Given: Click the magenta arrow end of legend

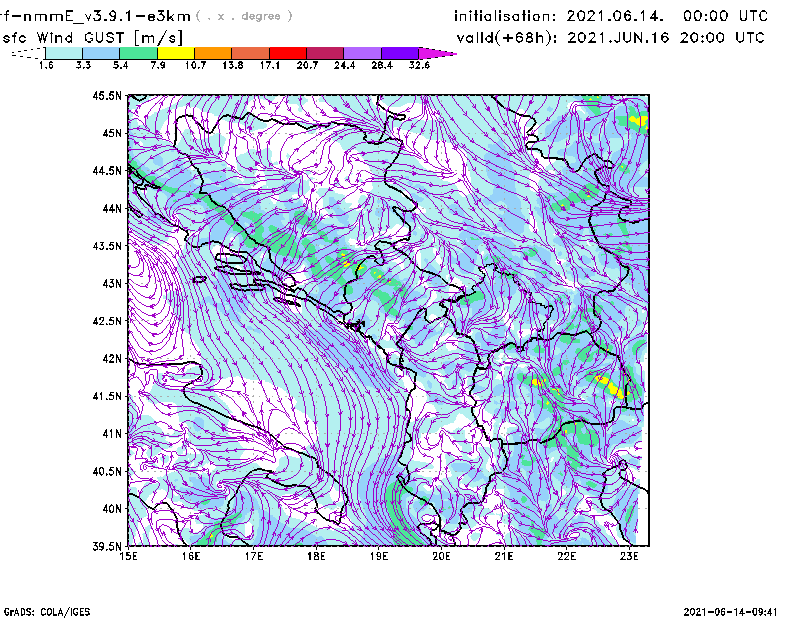Looking at the screenshot, I should click(437, 53).
